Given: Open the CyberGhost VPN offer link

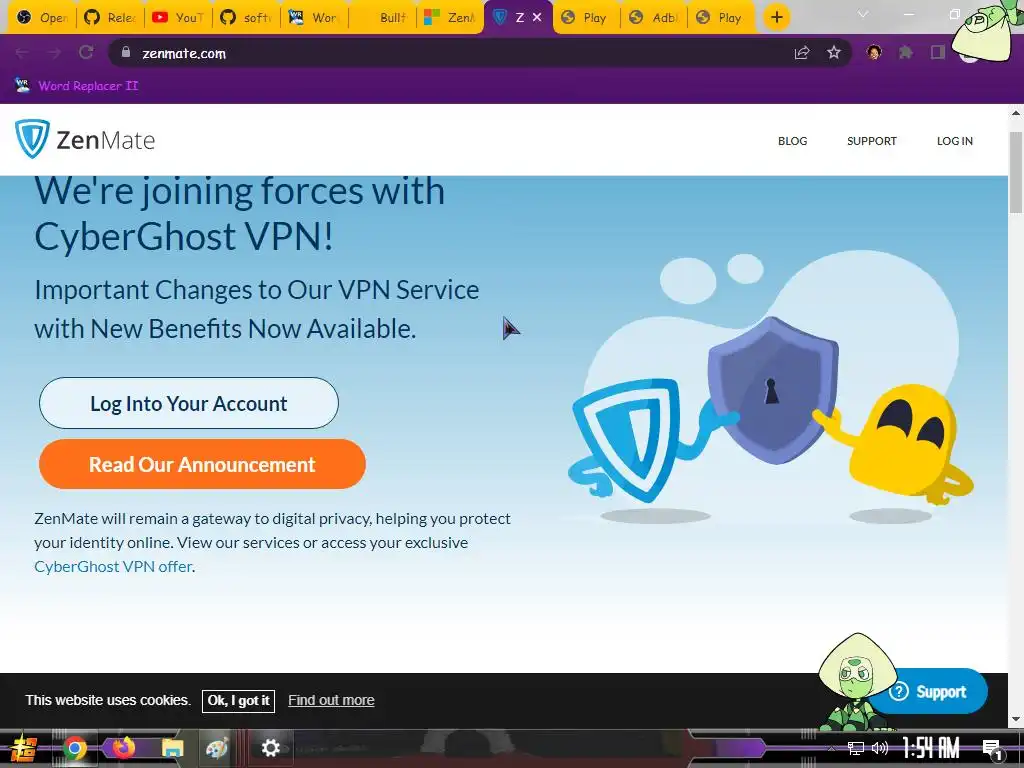Looking at the screenshot, I should pos(113,566).
